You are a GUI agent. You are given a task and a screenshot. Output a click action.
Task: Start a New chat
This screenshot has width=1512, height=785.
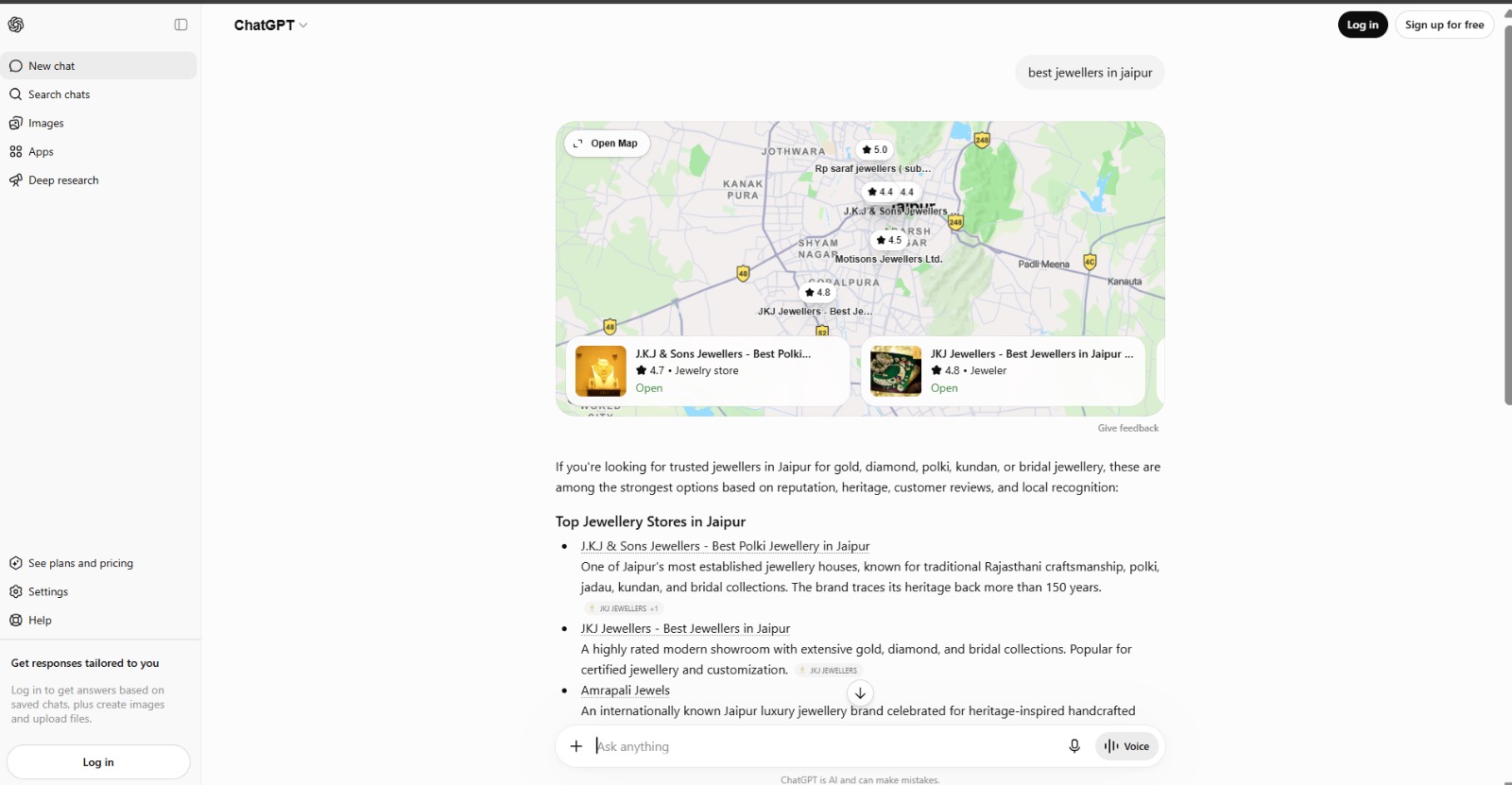[x=100, y=66]
